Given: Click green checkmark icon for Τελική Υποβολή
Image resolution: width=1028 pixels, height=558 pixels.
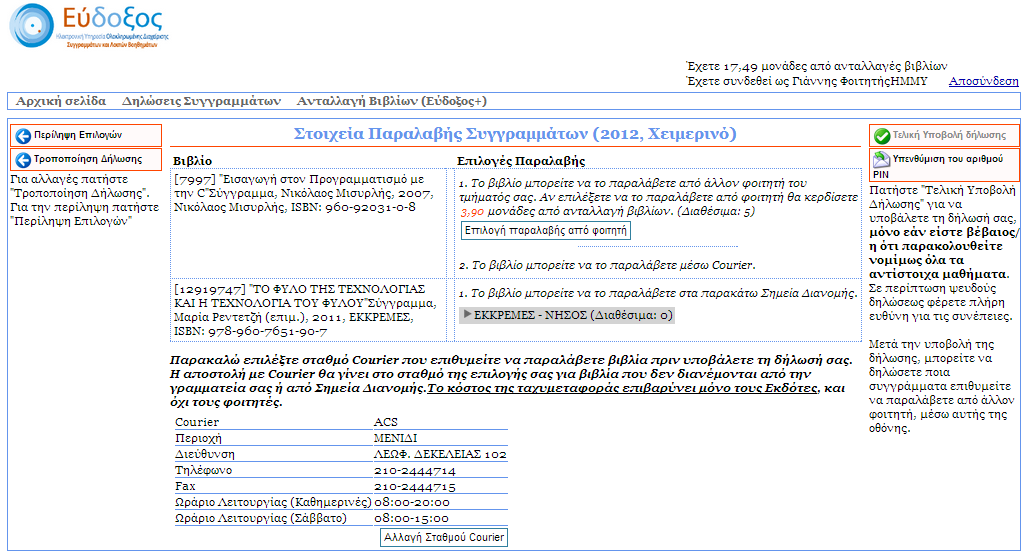Looking at the screenshot, I should point(882,136).
